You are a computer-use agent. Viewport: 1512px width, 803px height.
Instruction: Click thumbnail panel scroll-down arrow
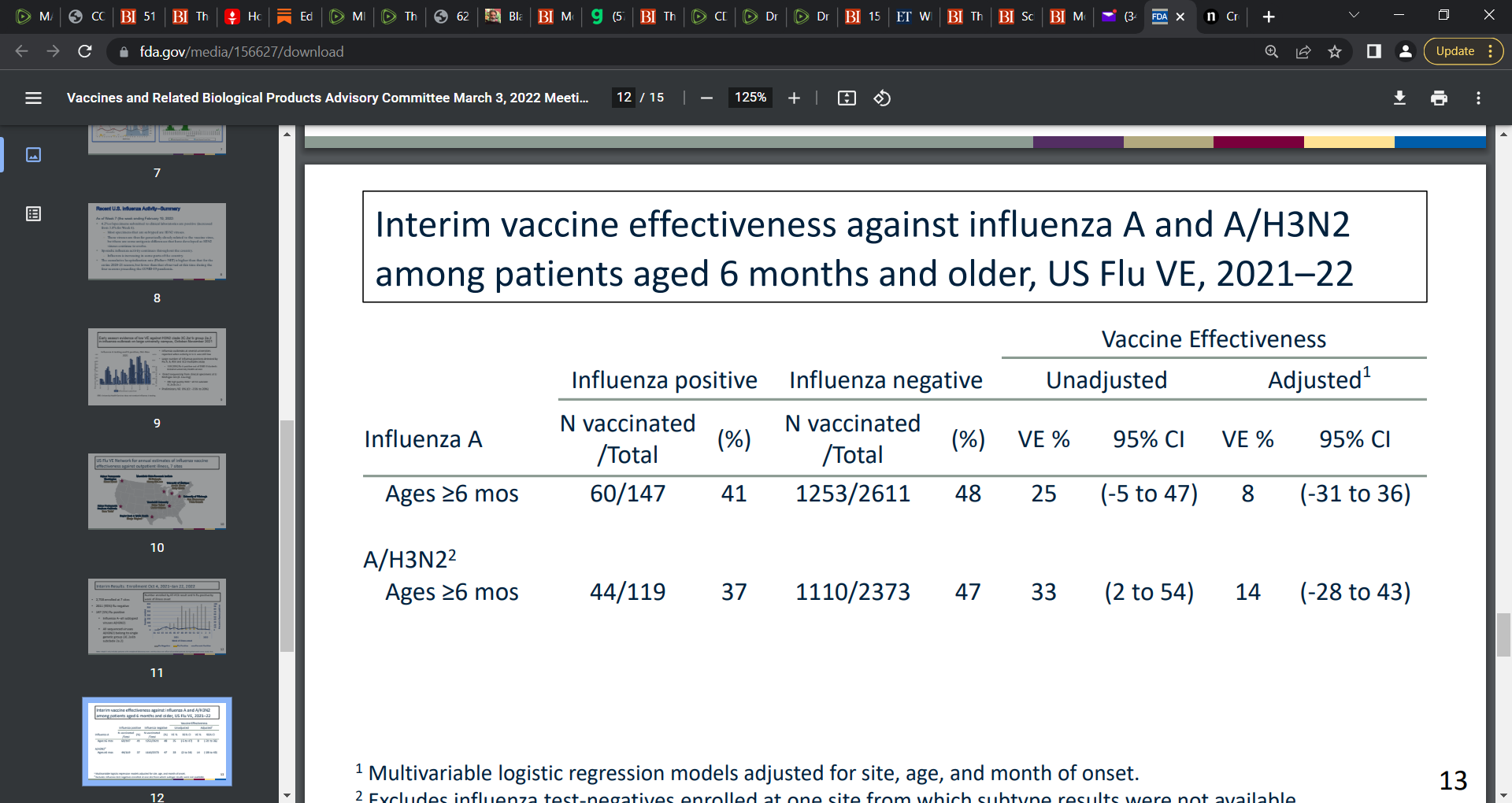click(x=287, y=795)
